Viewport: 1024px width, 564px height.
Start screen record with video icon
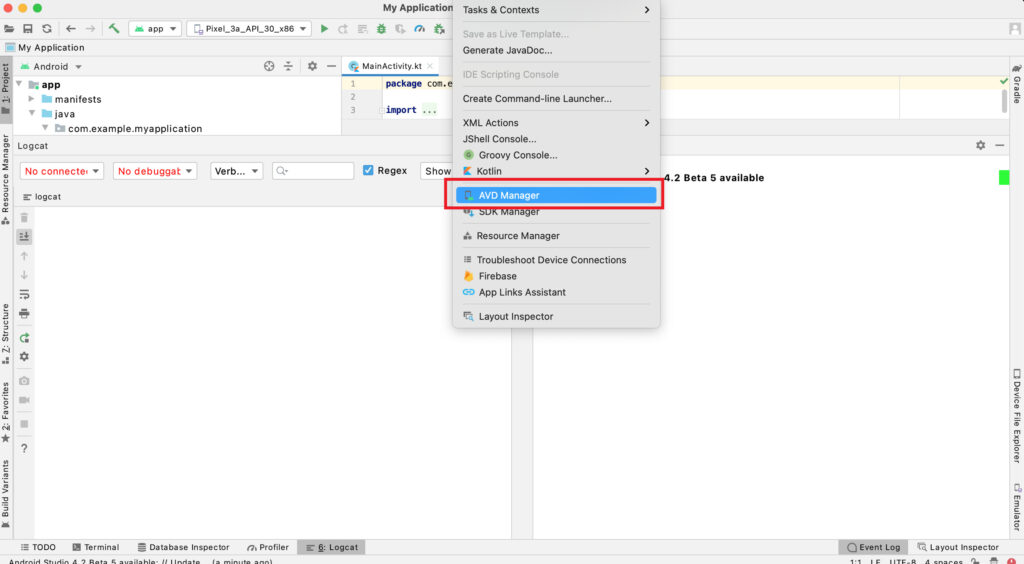tap(24, 400)
